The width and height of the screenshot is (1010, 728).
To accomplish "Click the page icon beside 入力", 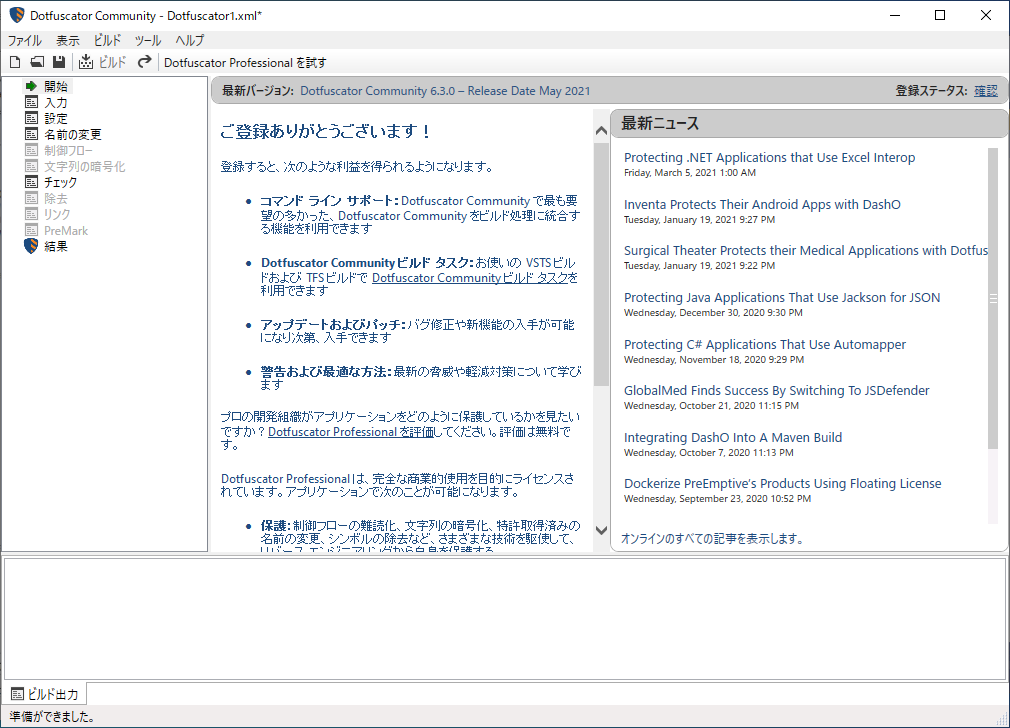I will [31, 102].
